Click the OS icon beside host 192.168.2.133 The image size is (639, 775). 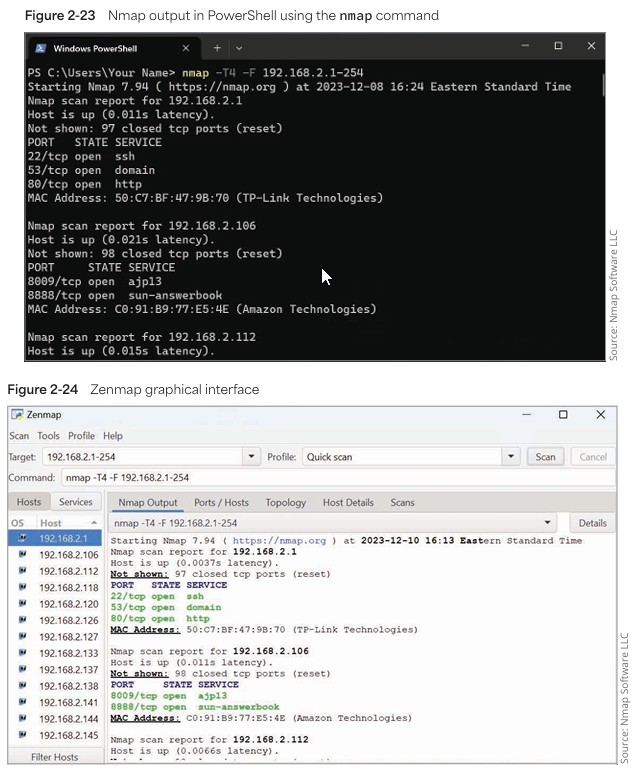(22, 653)
